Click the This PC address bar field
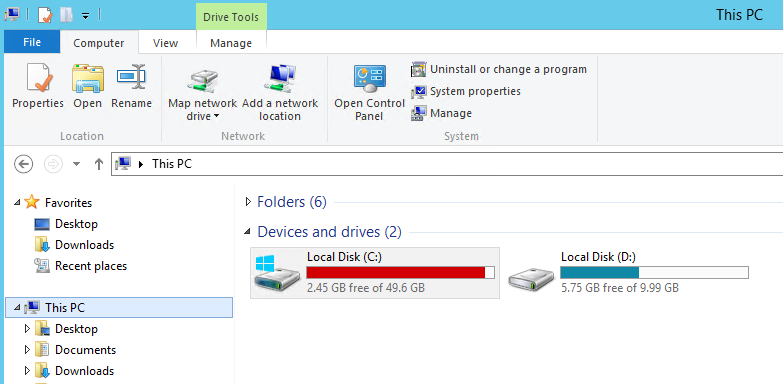Viewport: 783px width, 384px height. click(446, 164)
